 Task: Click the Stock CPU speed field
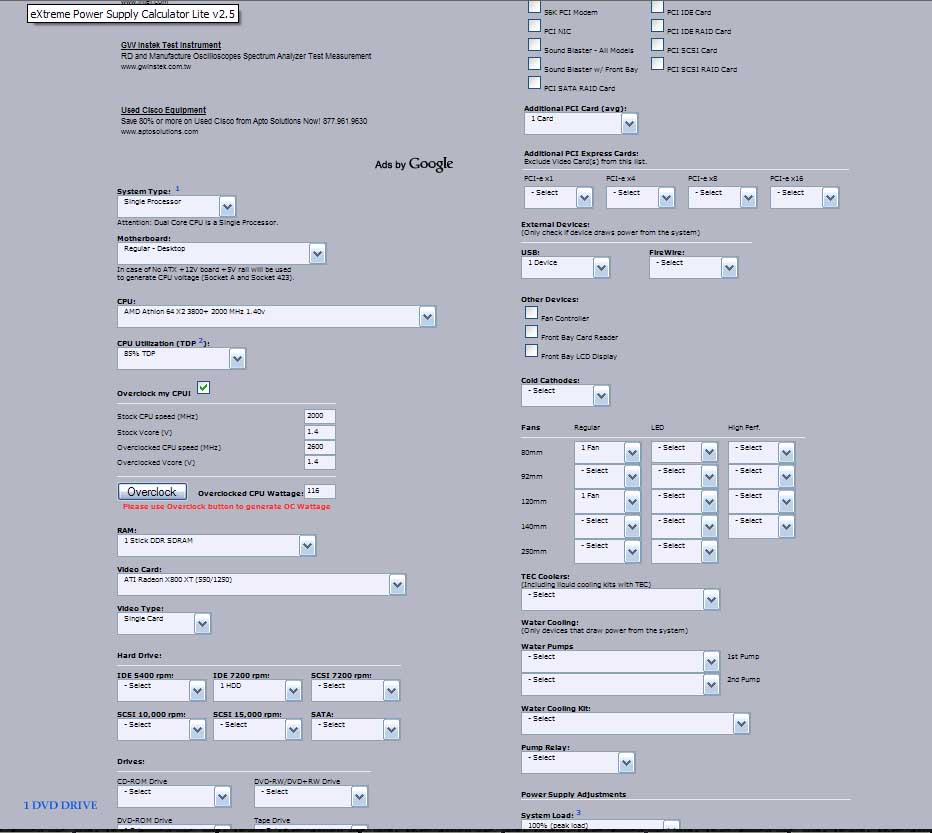(320, 416)
